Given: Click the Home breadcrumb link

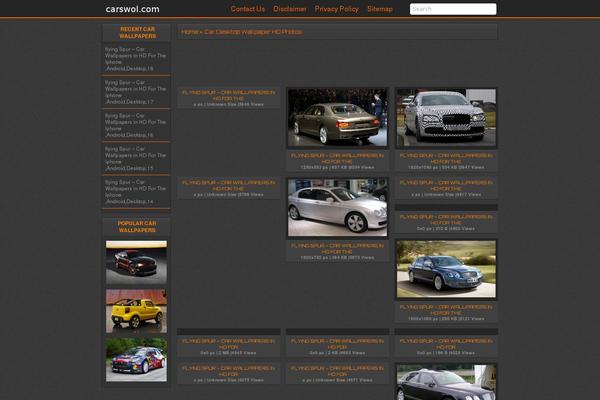Looking at the screenshot, I should coord(189,32).
